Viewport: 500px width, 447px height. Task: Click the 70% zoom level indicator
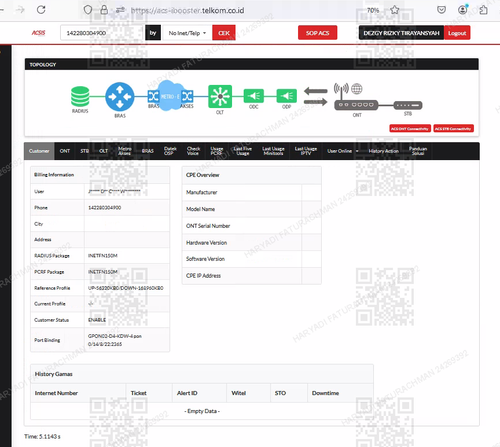click(x=373, y=10)
